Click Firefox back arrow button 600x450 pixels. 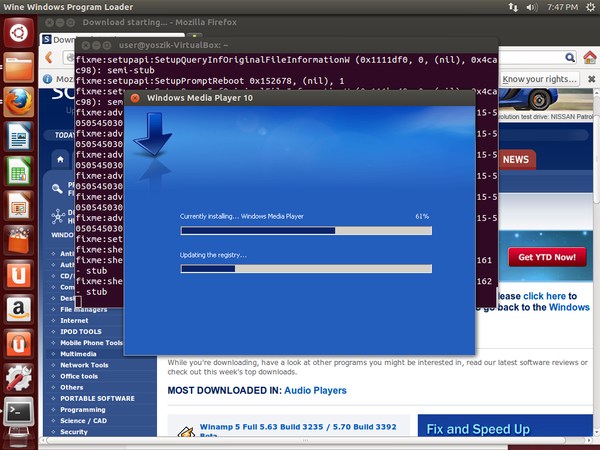click(49, 58)
